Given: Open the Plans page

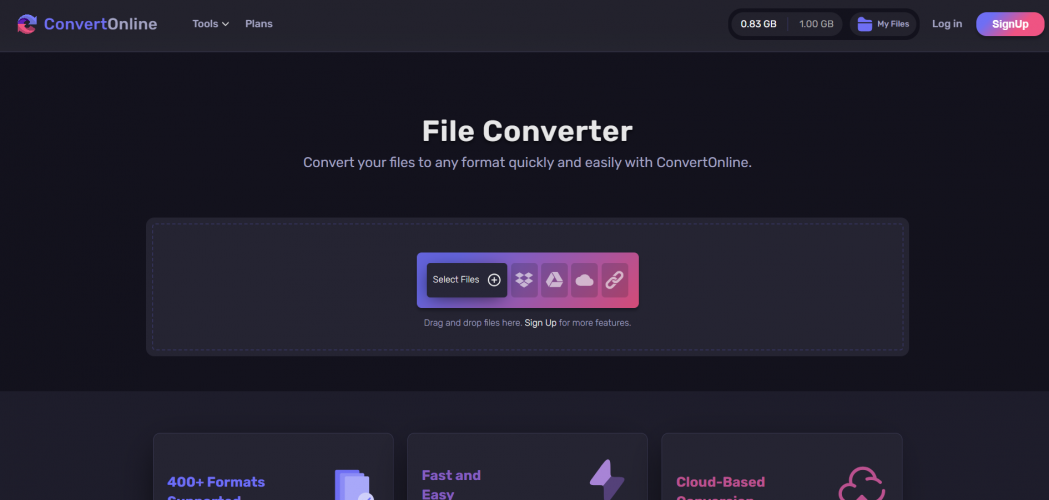Looking at the screenshot, I should pos(259,23).
